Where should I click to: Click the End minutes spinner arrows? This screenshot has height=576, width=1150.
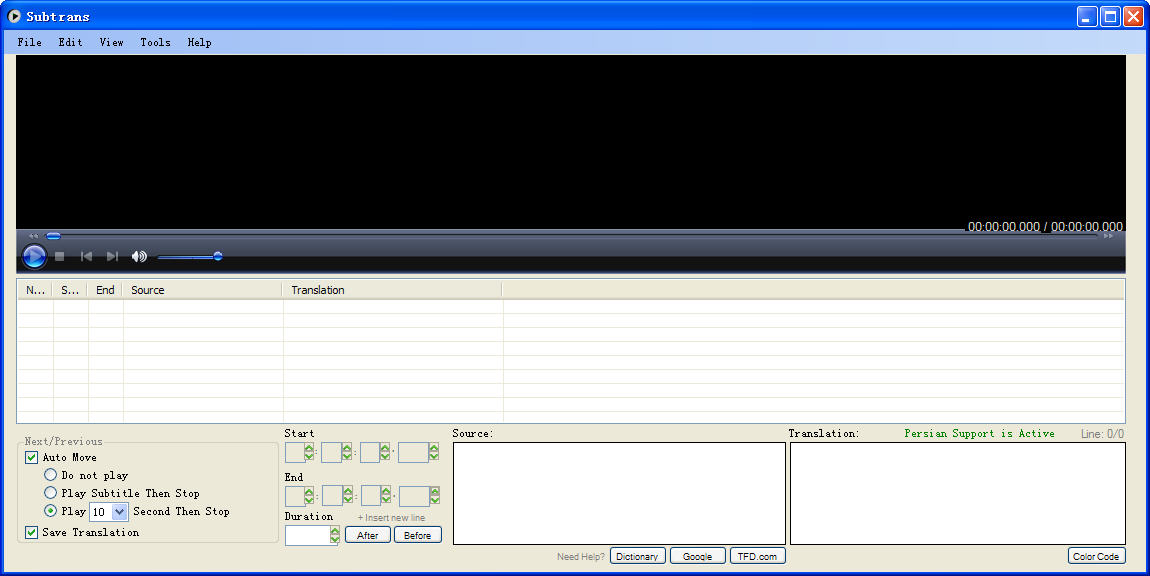[x=348, y=496]
